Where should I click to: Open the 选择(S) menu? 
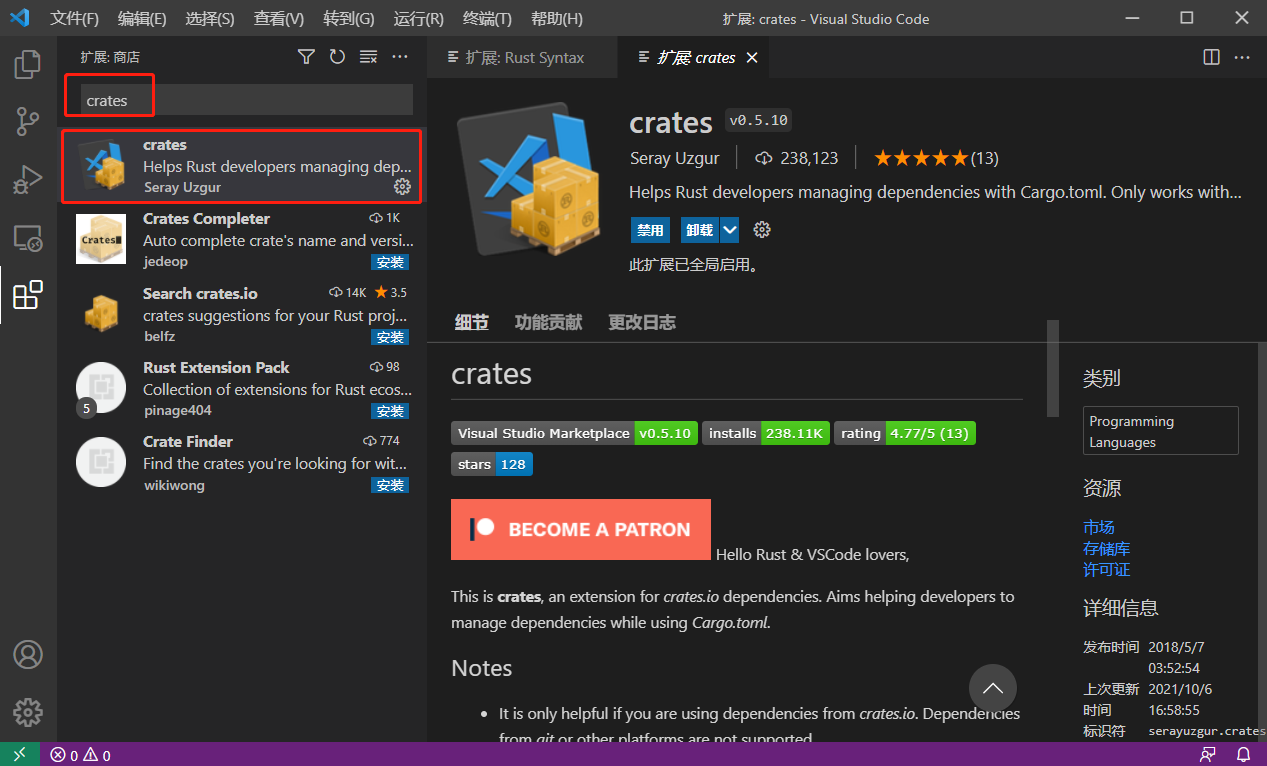point(210,19)
